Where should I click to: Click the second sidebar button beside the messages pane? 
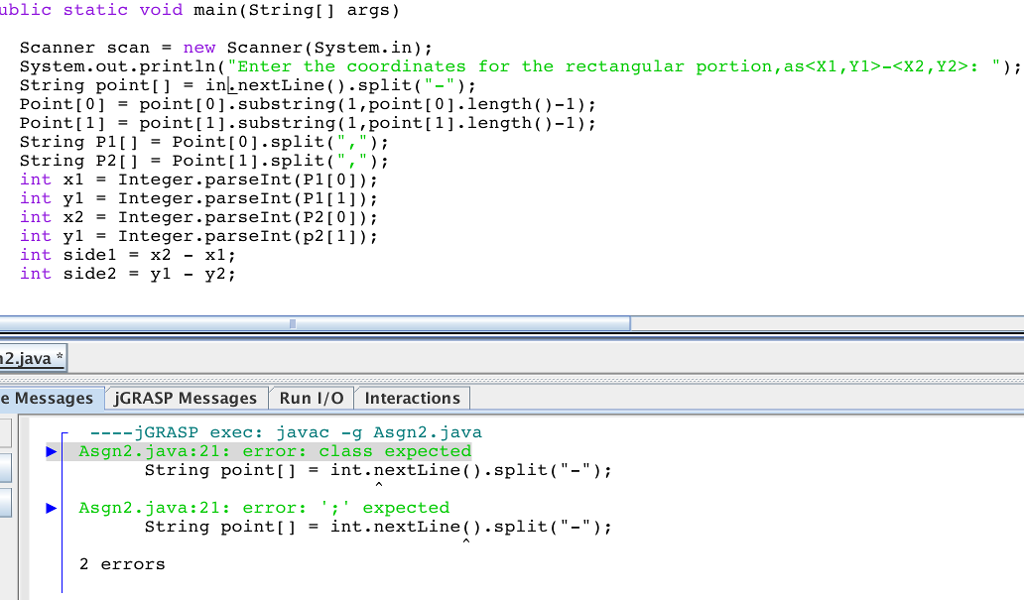(6, 467)
